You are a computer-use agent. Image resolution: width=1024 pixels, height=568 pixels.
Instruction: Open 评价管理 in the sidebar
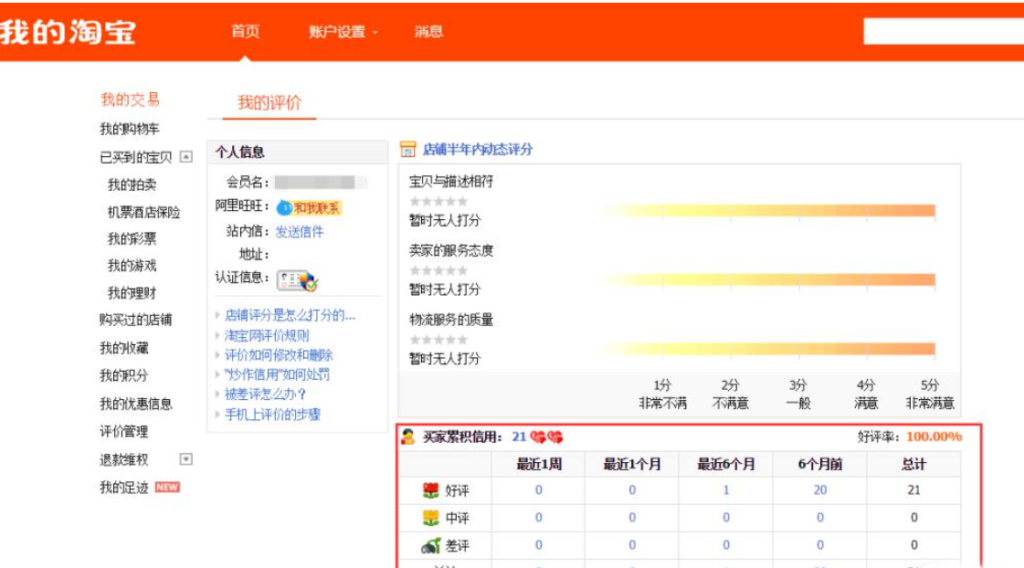(x=123, y=432)
